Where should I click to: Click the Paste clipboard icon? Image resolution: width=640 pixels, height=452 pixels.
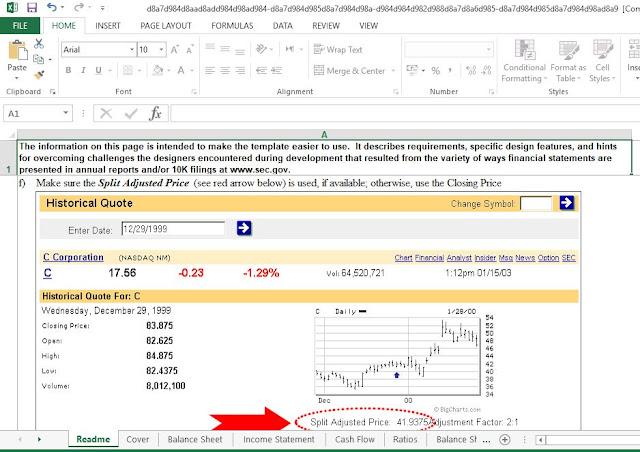[x=18, y=51]
